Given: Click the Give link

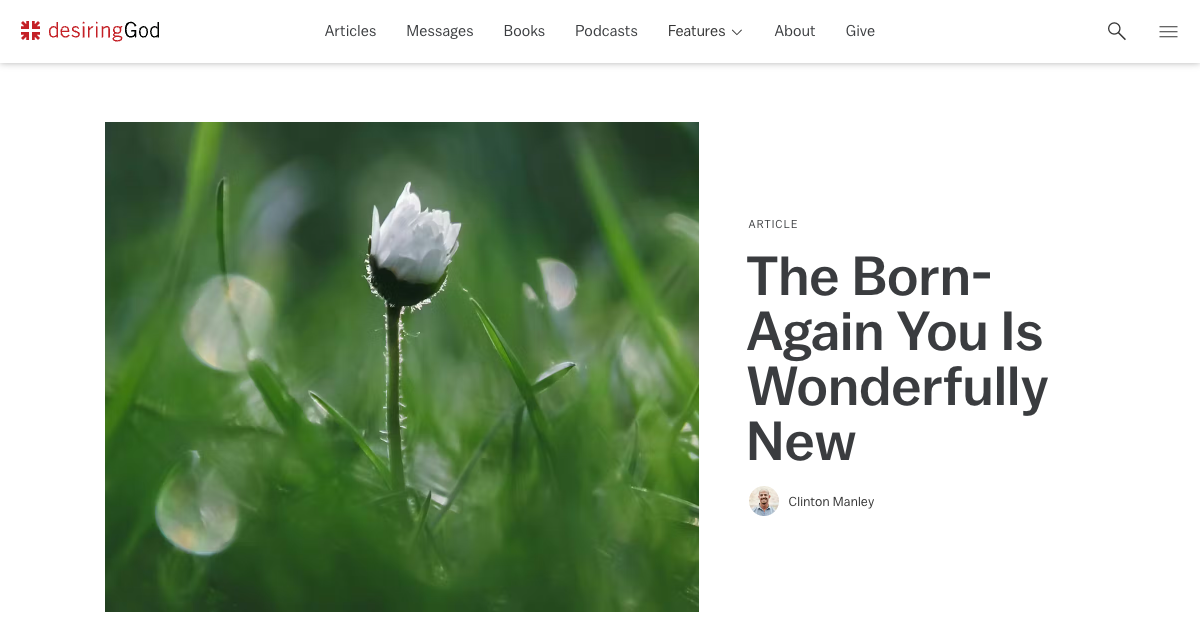Looking at the screenshot, I should [860, 31].
